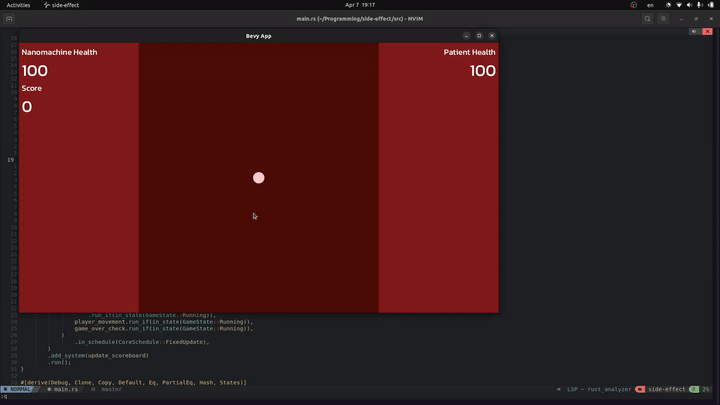The height and width of the screenshot is (405, 720).
Task: Click the red icon before side-effect in statusline
Action: [640, 389]
